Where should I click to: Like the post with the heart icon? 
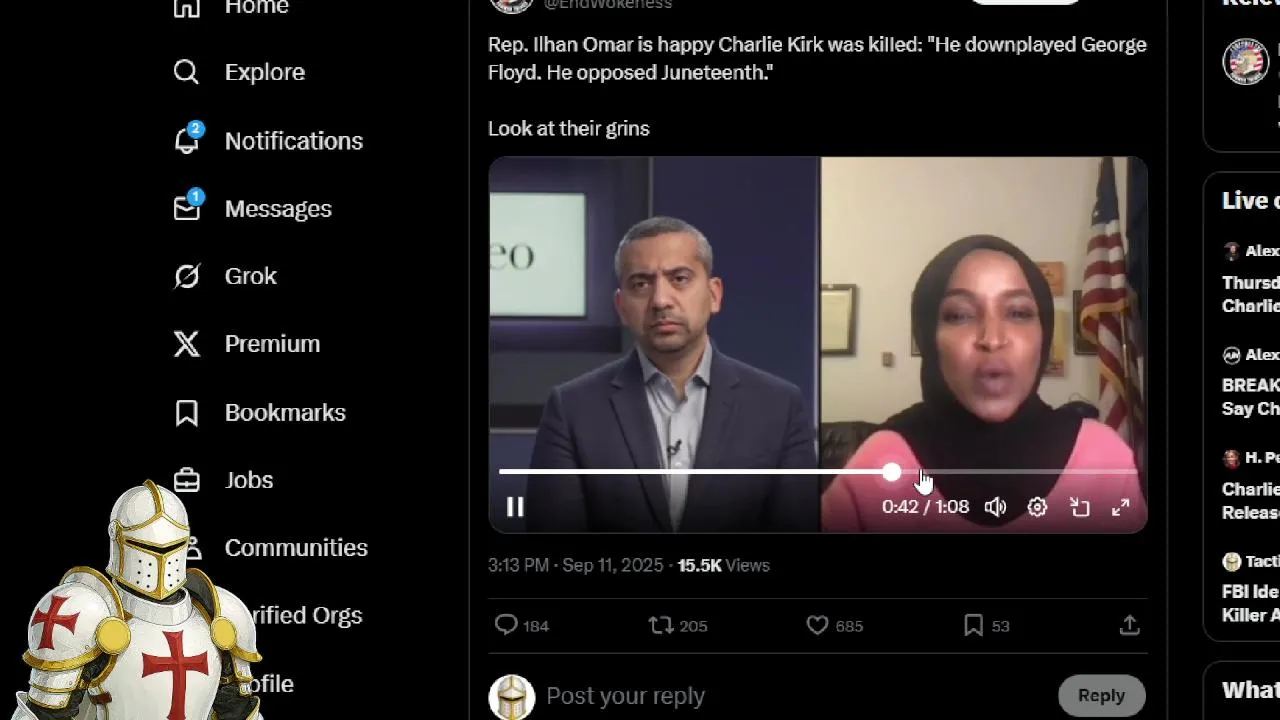pos(834,625)
